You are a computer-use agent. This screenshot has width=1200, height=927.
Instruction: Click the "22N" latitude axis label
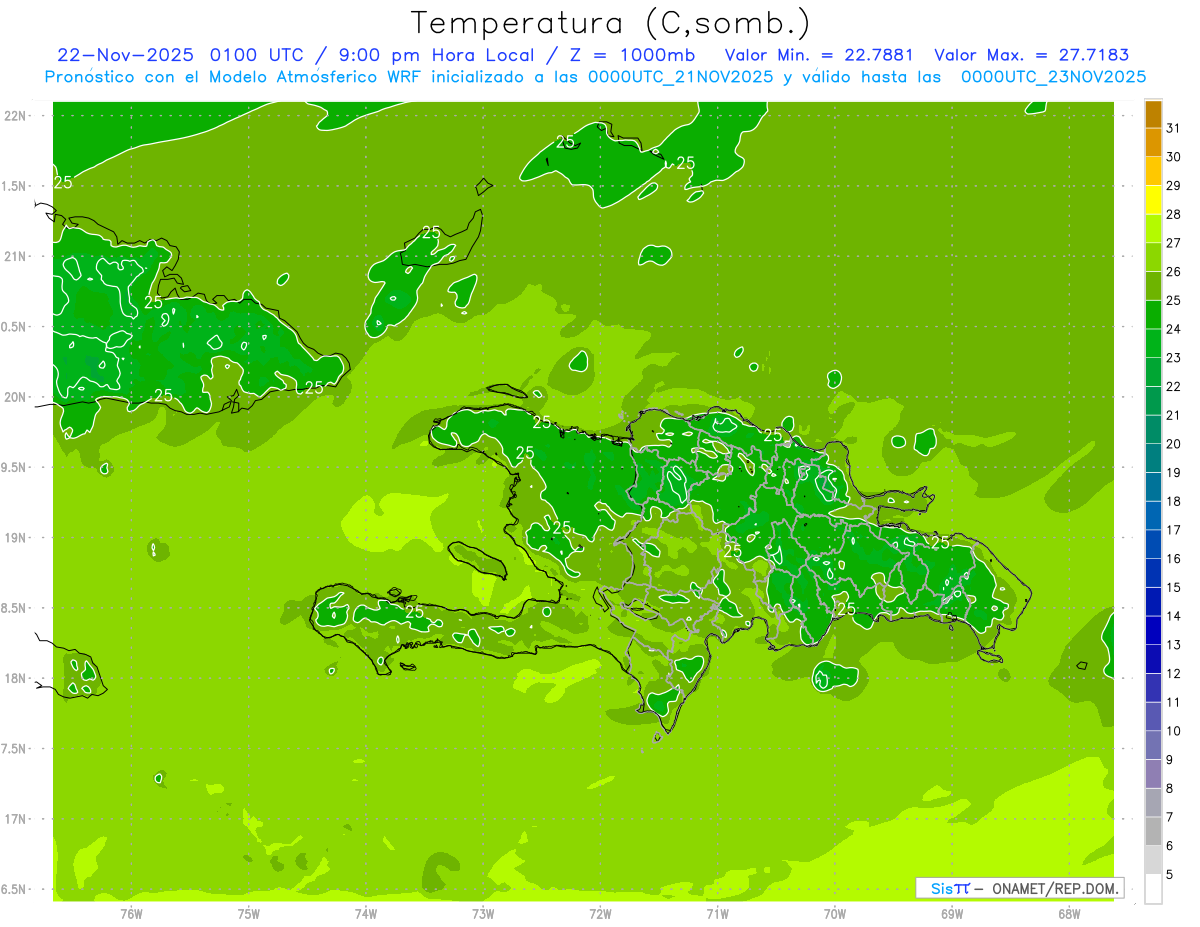tap(17, 115)
